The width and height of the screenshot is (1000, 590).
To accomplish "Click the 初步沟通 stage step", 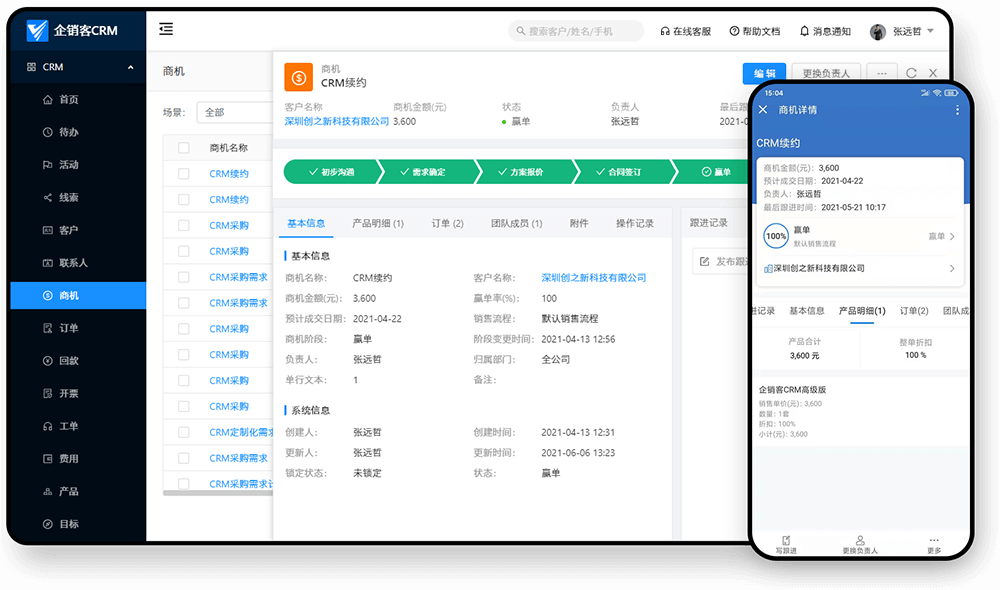I will pos(332,172).
